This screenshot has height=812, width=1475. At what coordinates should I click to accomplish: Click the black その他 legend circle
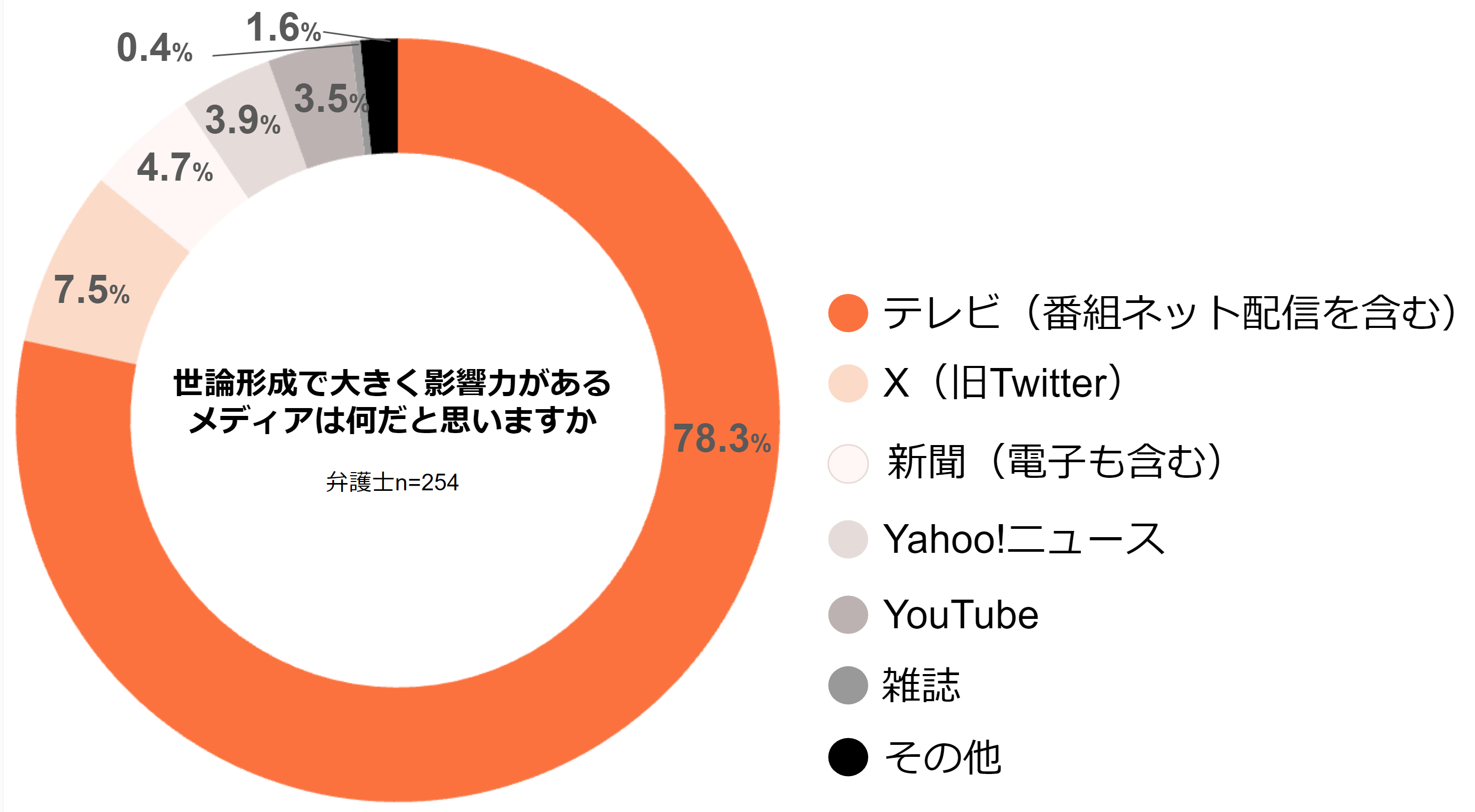tap(847, 757)
